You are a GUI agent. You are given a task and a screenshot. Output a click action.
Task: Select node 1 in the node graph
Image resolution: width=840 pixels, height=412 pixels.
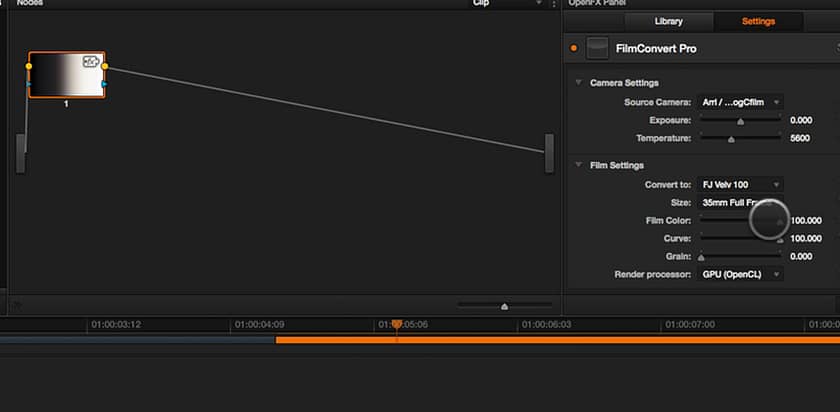(x=66, y=75)
